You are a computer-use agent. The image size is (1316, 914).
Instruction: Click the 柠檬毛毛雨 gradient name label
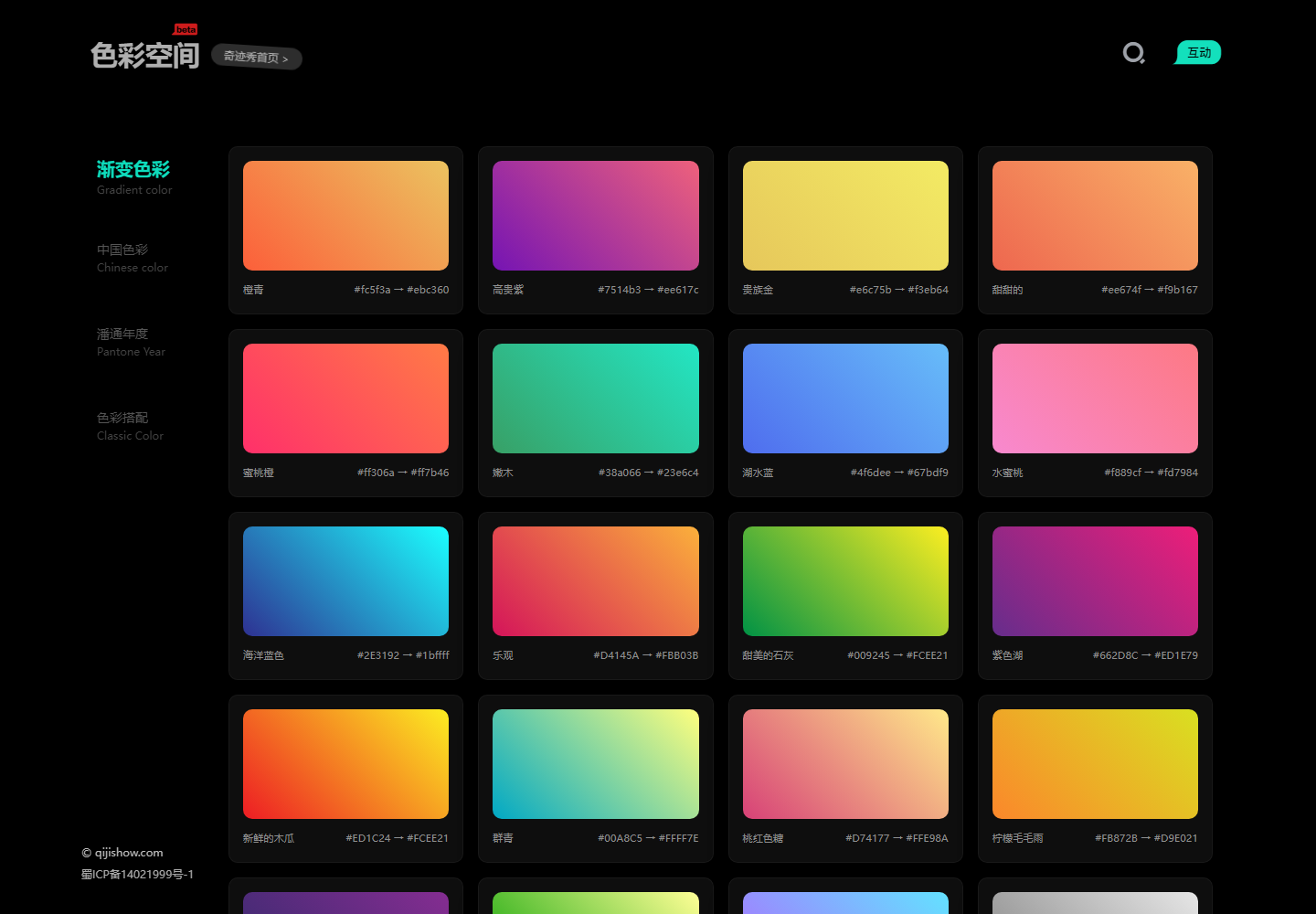[x=1017, y=838]
